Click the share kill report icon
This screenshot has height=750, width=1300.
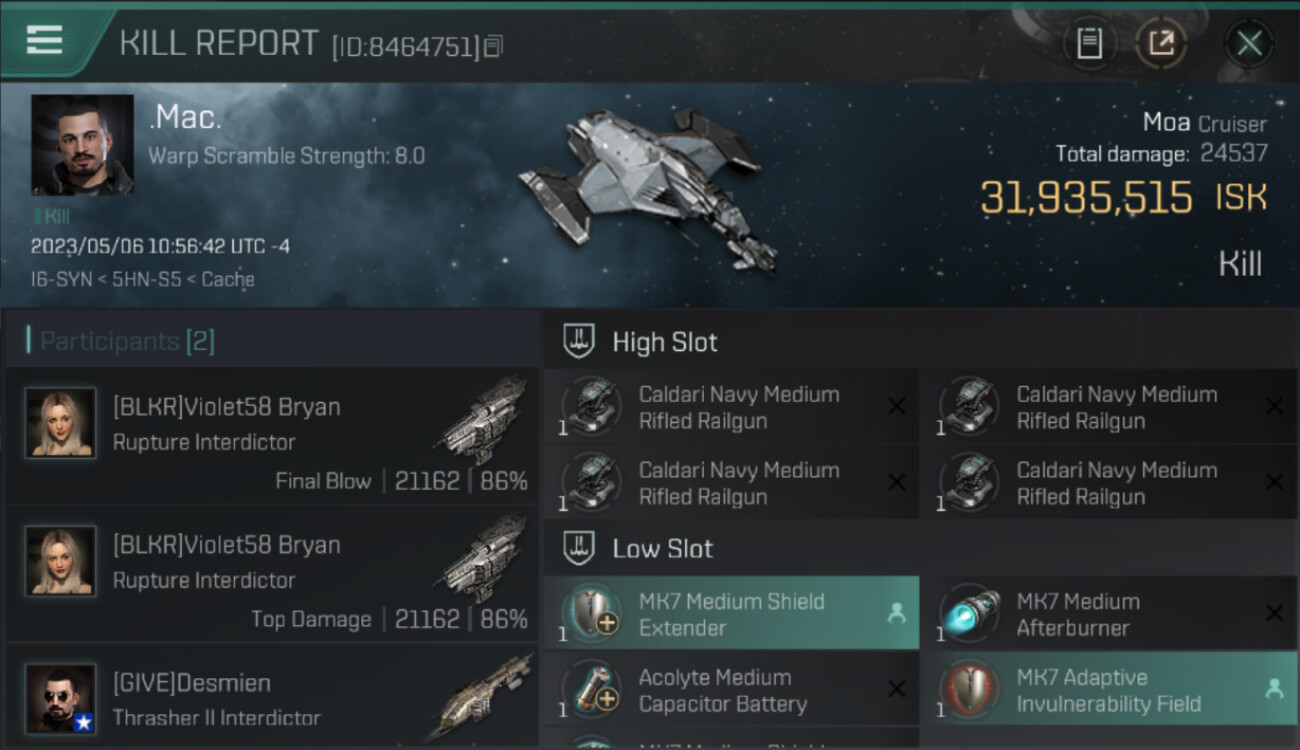pos(1161,43)
